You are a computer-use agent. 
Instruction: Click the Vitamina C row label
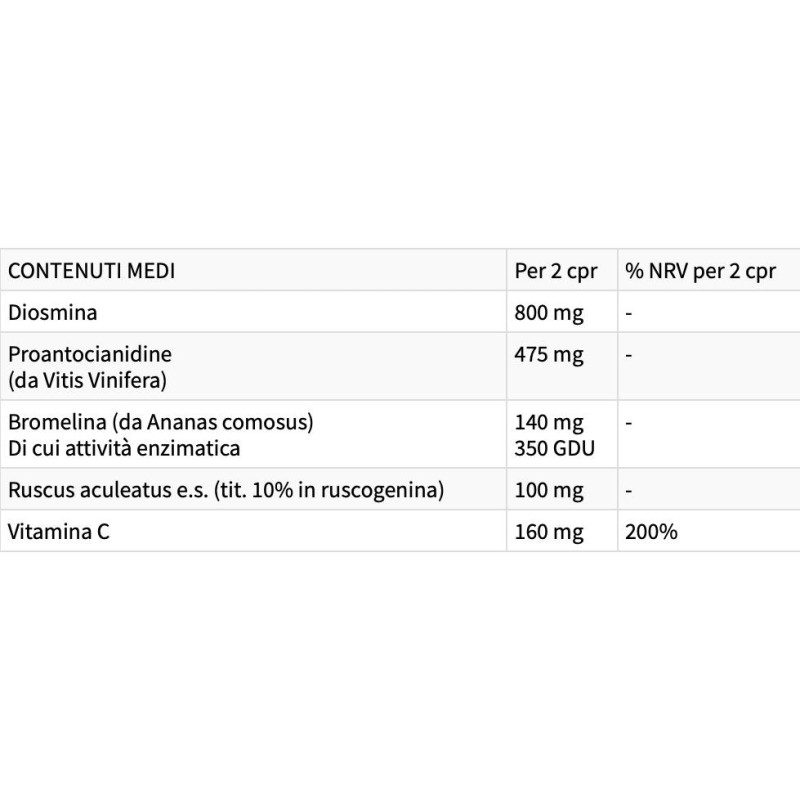pos(59,532)
